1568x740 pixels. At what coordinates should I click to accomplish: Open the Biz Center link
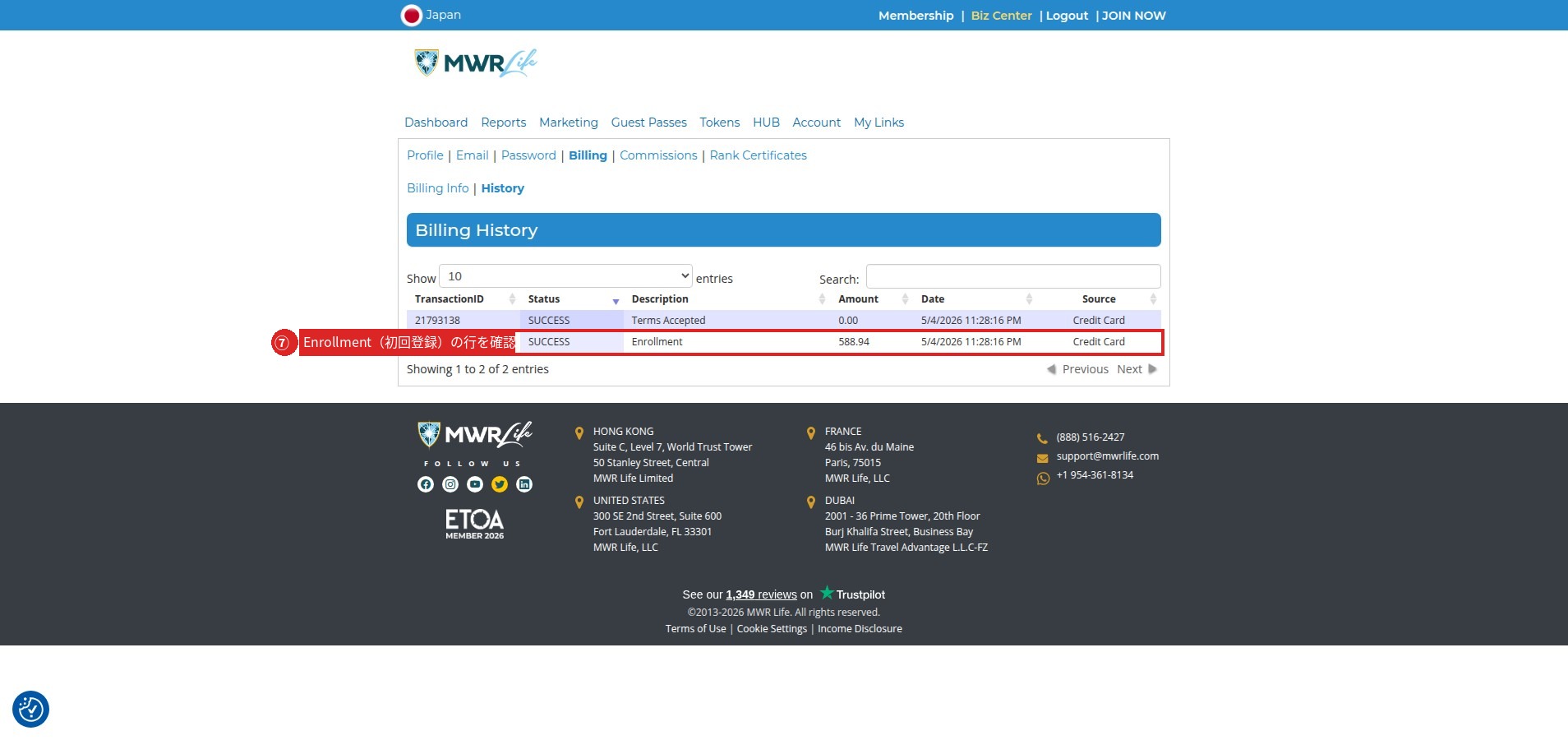click(1001, 16)
